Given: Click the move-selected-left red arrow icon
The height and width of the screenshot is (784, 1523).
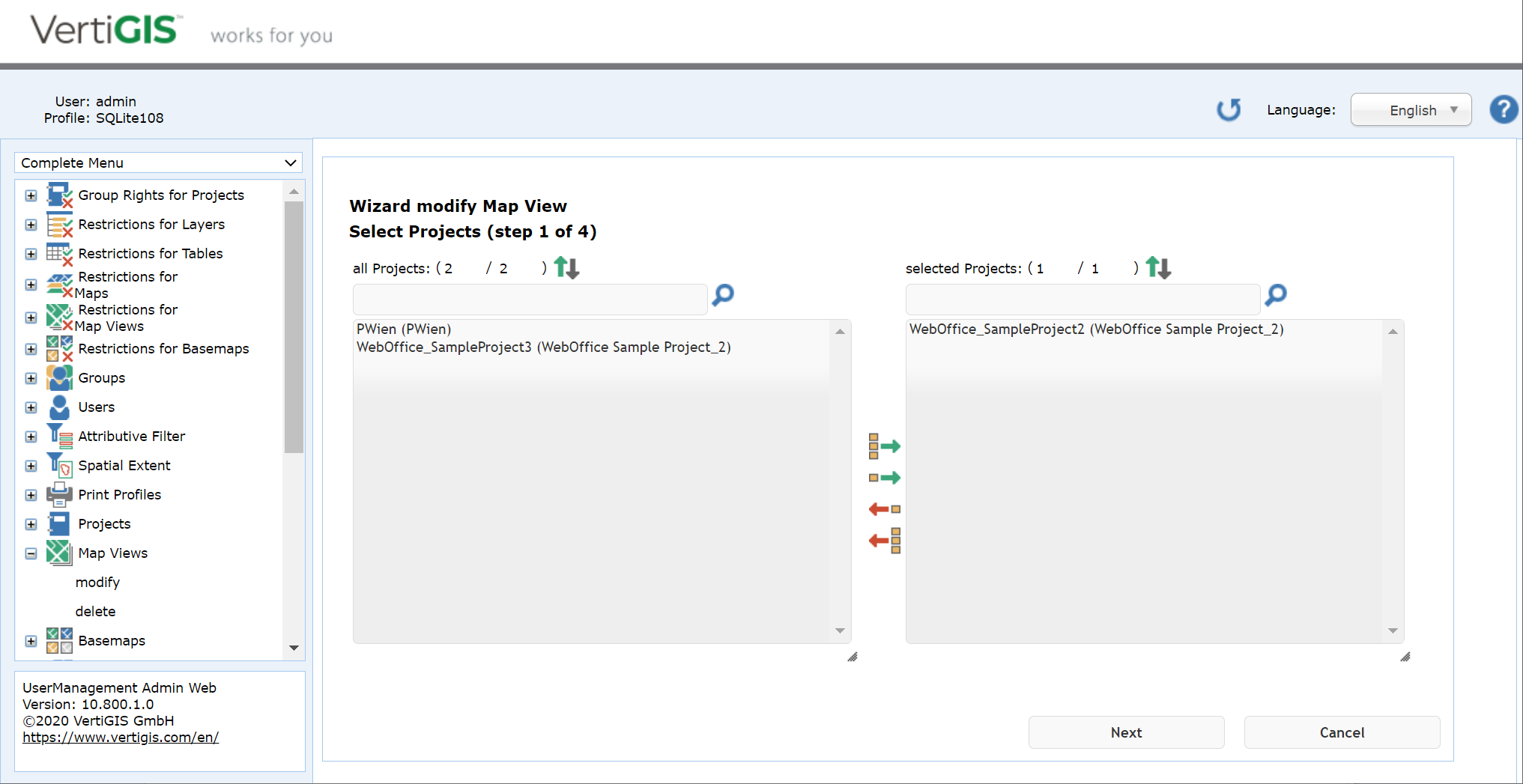Looking at the screenshot, I should coord(884,508).
